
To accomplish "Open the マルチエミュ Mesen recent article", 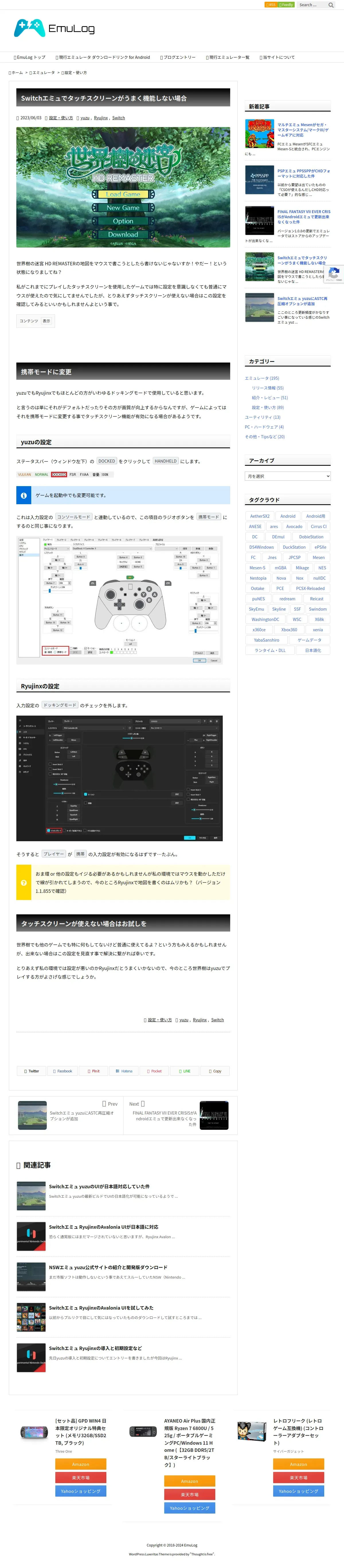I will coord(304,130).
